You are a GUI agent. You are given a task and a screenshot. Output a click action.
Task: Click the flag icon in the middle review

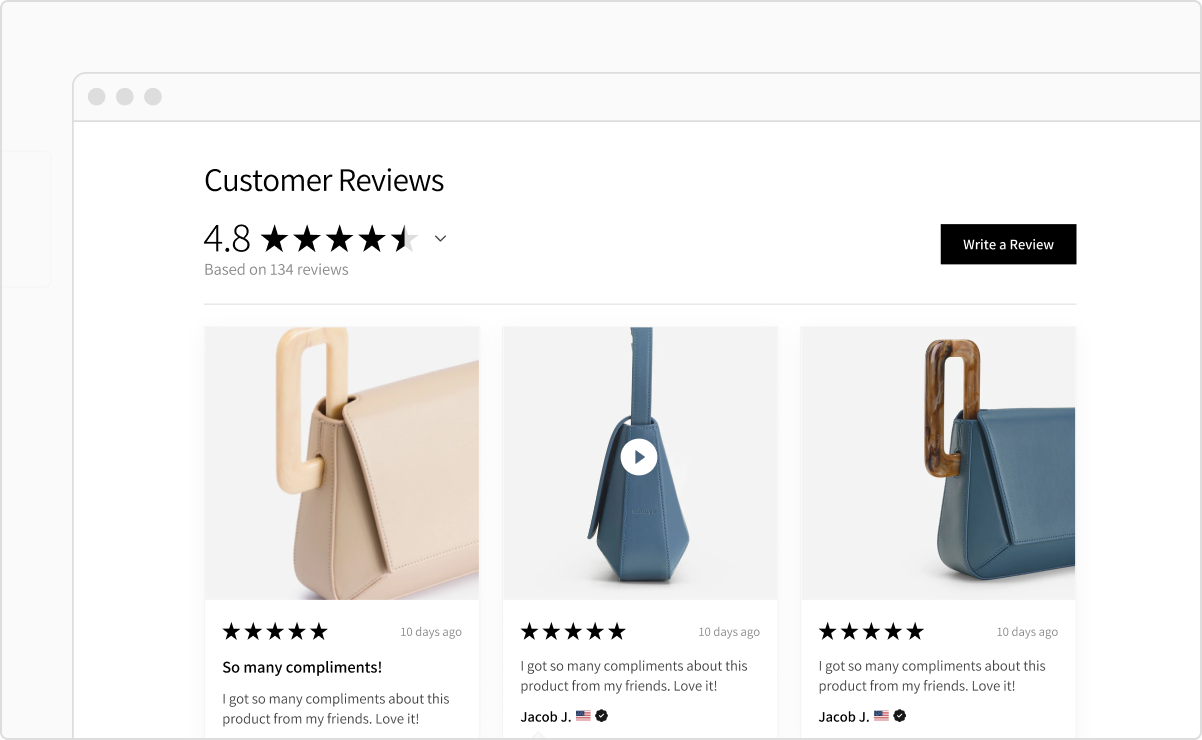[583, 716]
